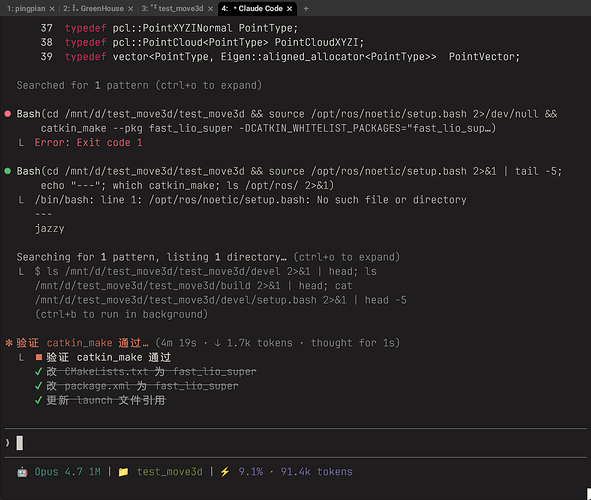Switch to the pingplan tab
The image size is (591, 500).
(26, 8)
